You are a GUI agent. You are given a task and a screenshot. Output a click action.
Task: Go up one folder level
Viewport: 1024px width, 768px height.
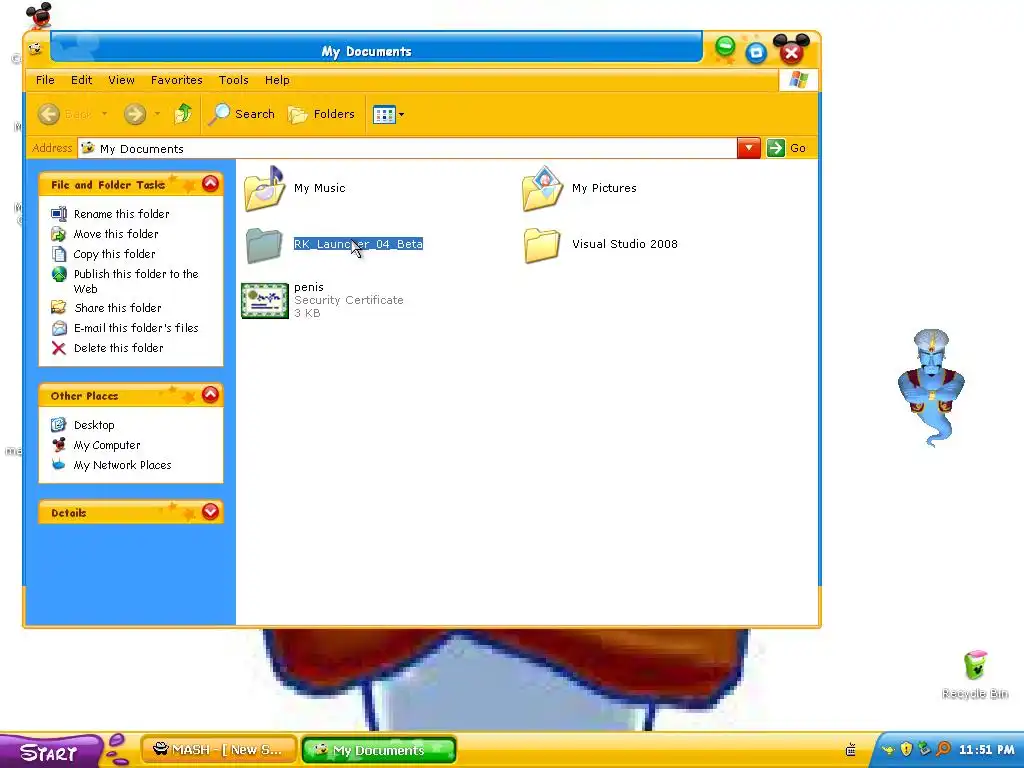pyautogui.click(x=184, y=114)
